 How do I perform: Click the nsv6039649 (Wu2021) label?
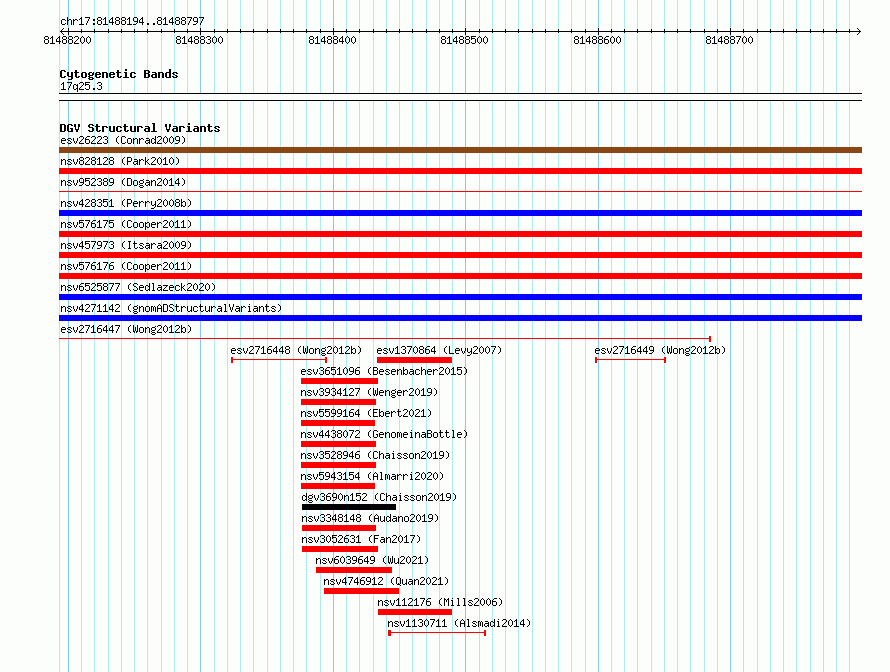[x=372, y=560]
